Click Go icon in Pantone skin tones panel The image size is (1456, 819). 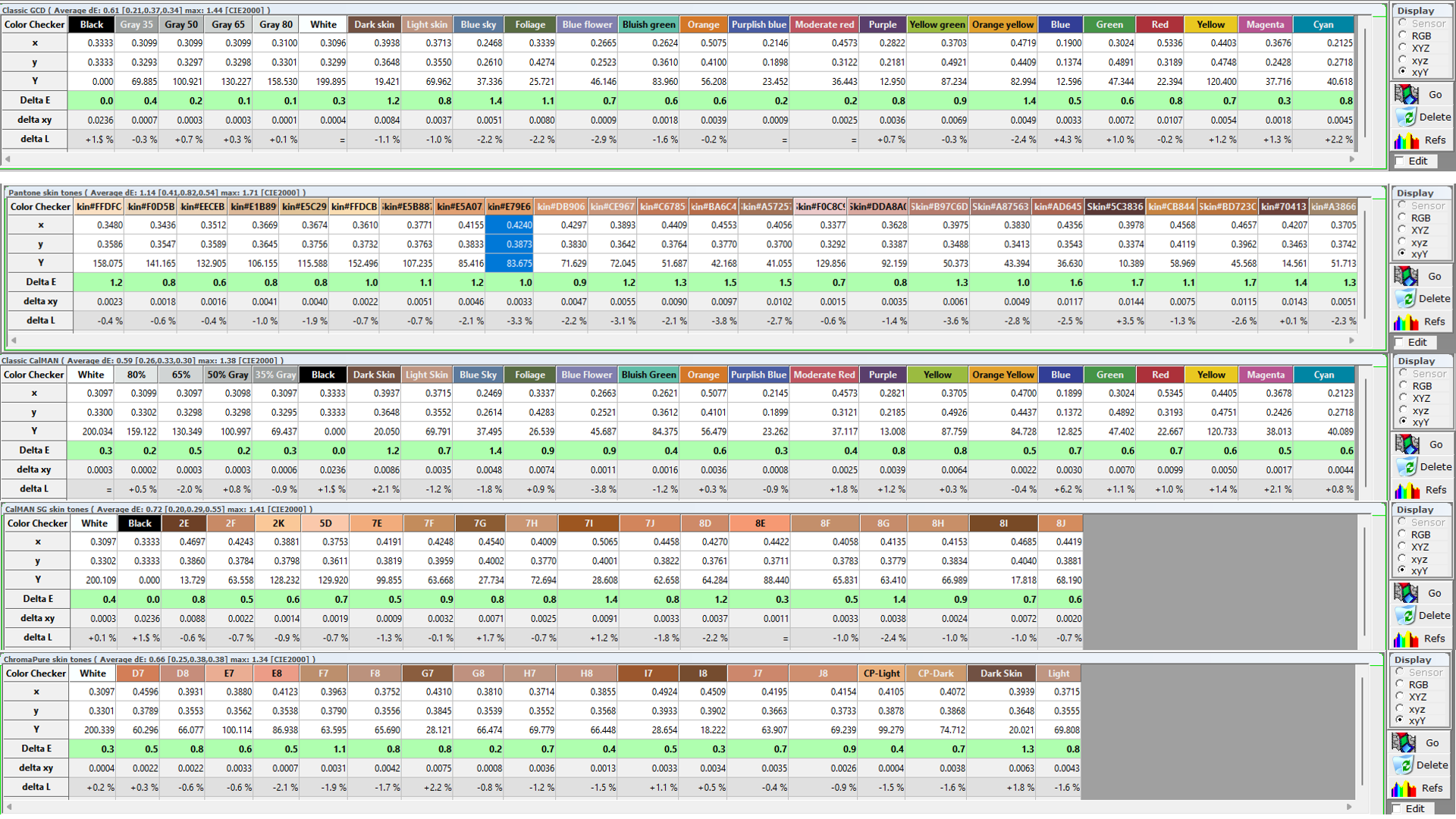pyautogui.click(x=1406, y=277)
